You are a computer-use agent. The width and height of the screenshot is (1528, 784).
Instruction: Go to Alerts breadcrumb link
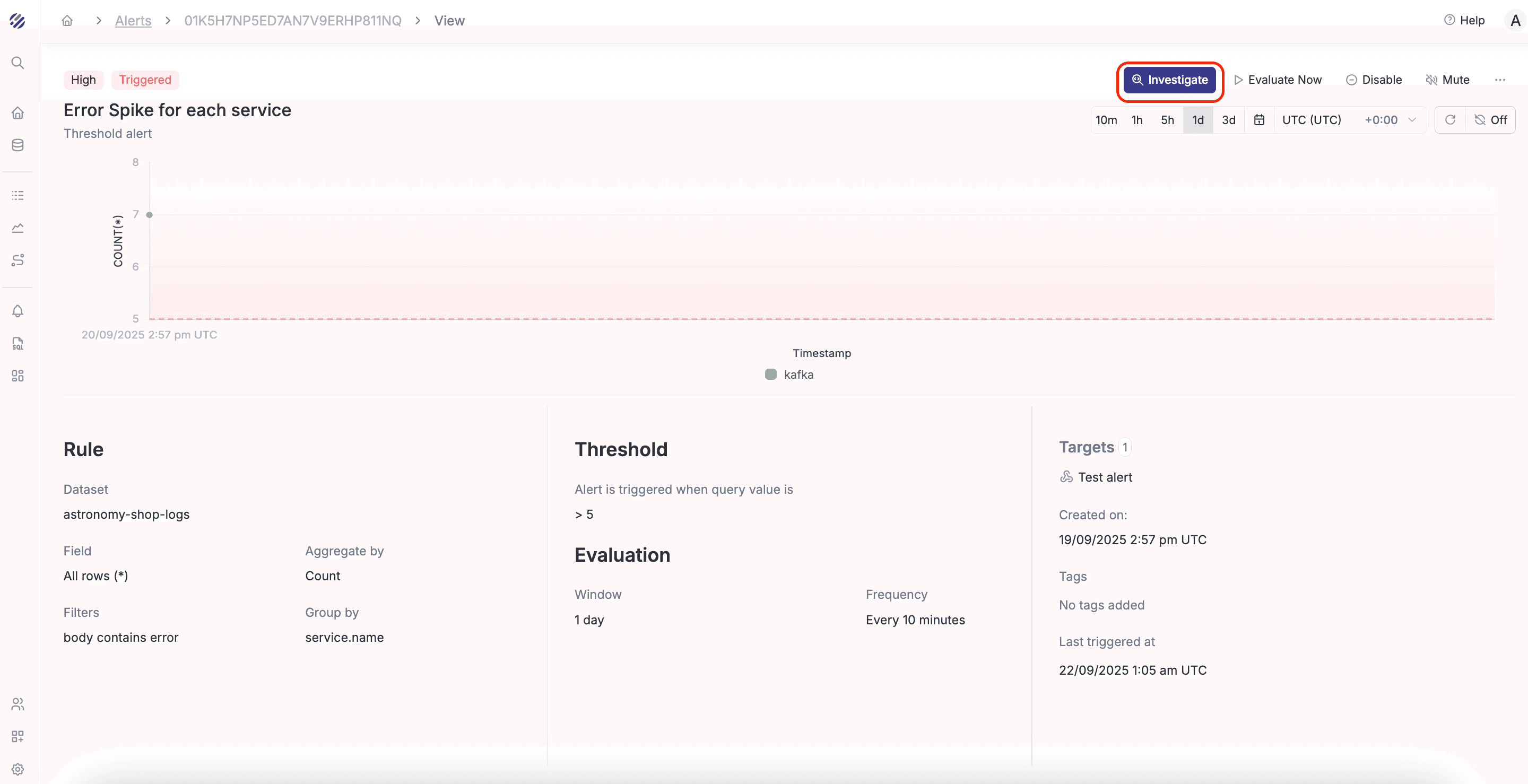coord(133,20)
